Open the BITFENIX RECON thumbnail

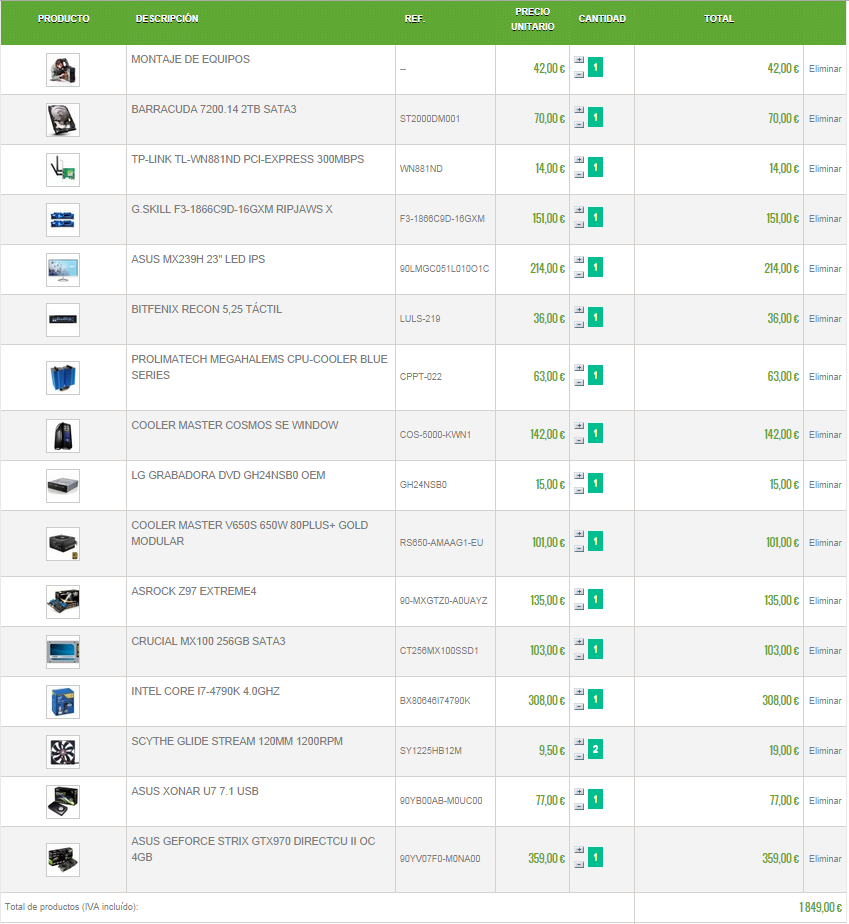coord(63,320)
